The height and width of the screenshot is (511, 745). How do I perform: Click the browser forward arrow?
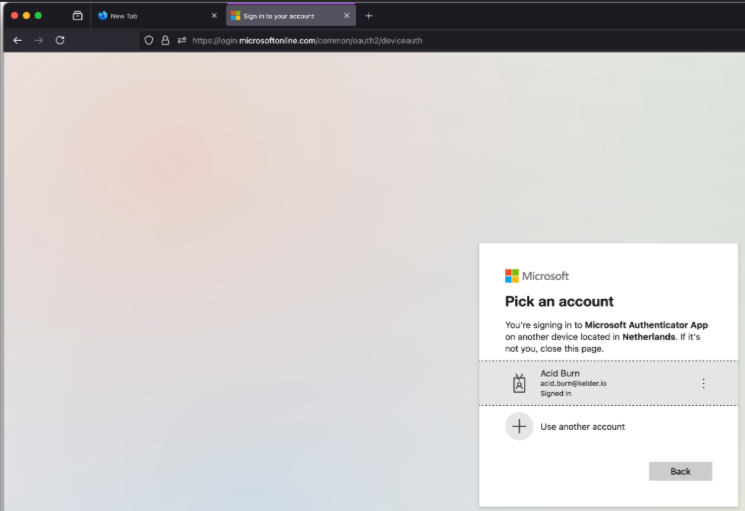[39, 40]
